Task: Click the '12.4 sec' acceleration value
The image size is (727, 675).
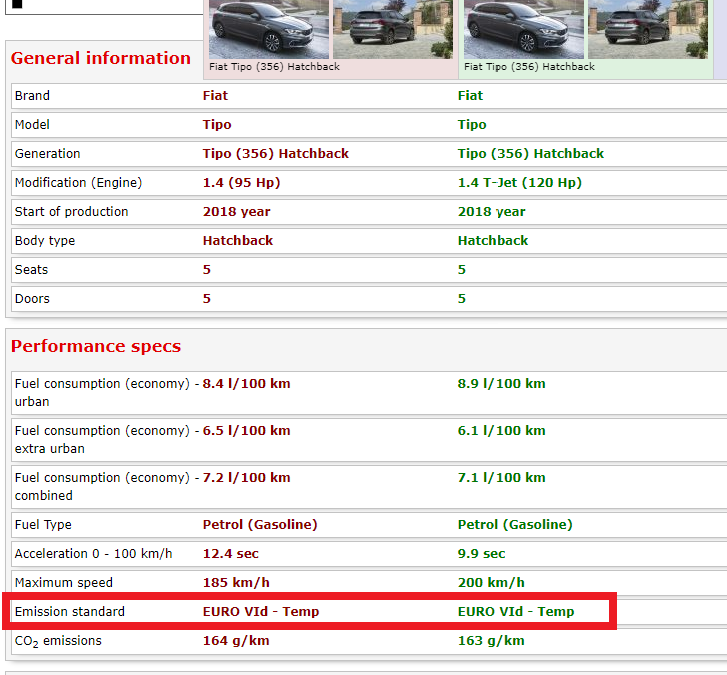Action: tap(229, 554)
